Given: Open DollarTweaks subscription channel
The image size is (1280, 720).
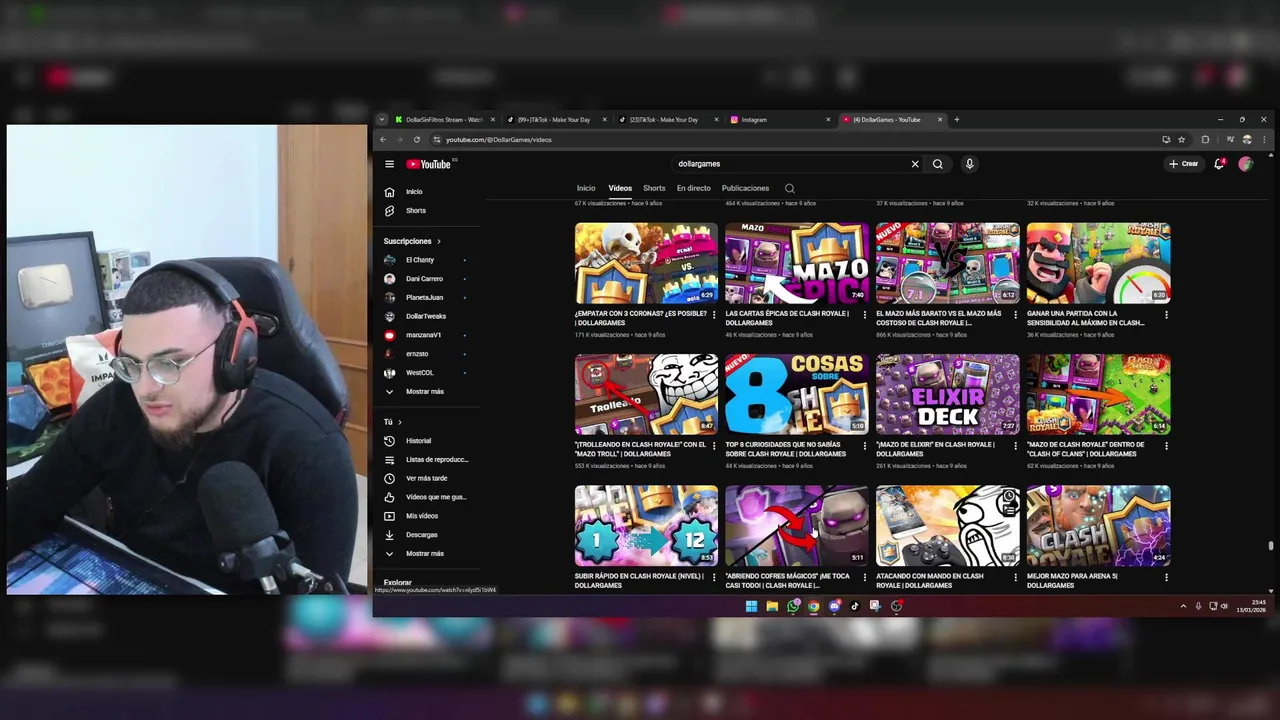Looking at the screenshot, I should pyautogui.click(x=428, y=317).
